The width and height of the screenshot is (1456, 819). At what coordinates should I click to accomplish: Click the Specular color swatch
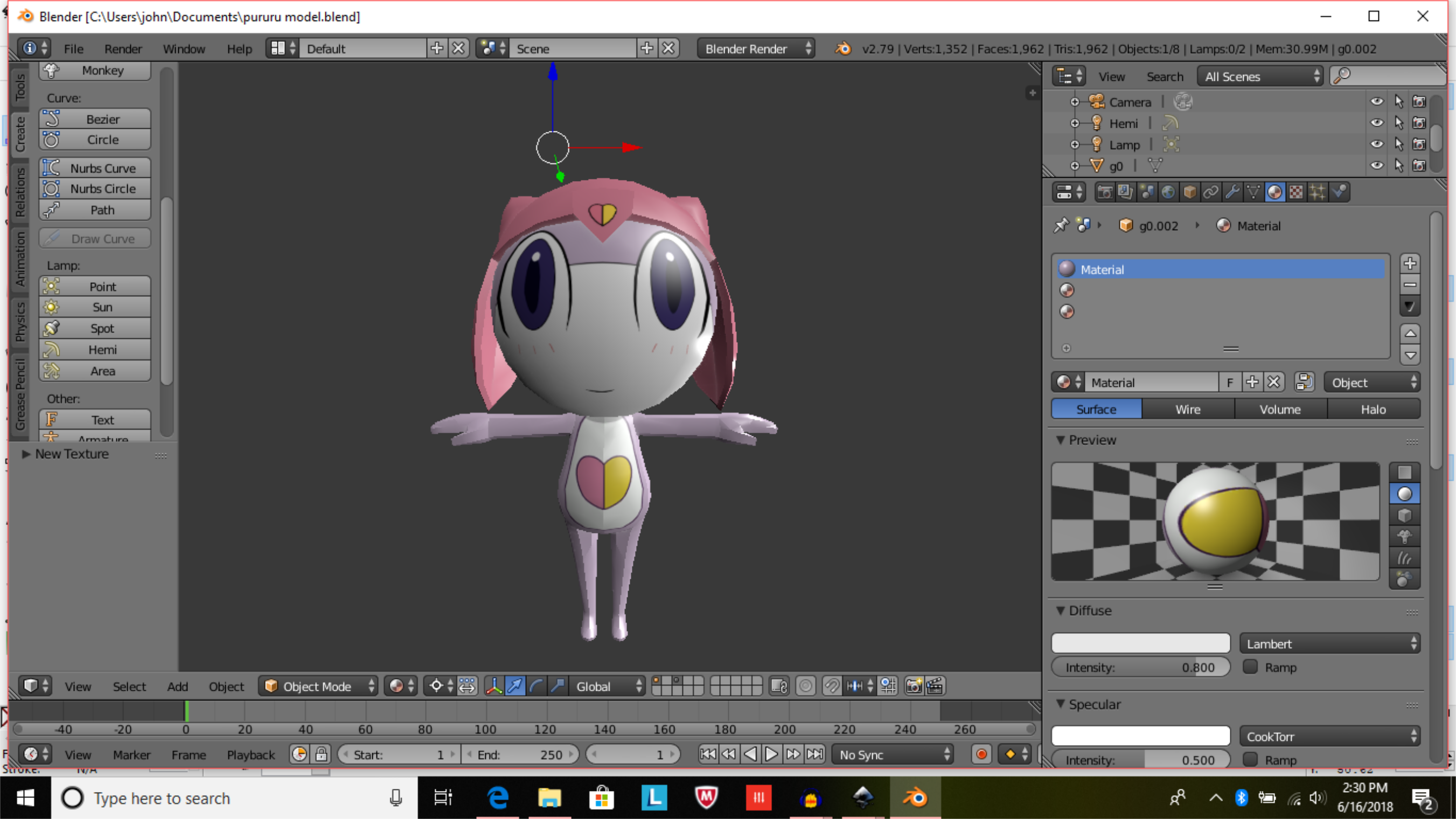click(1140, 736)
